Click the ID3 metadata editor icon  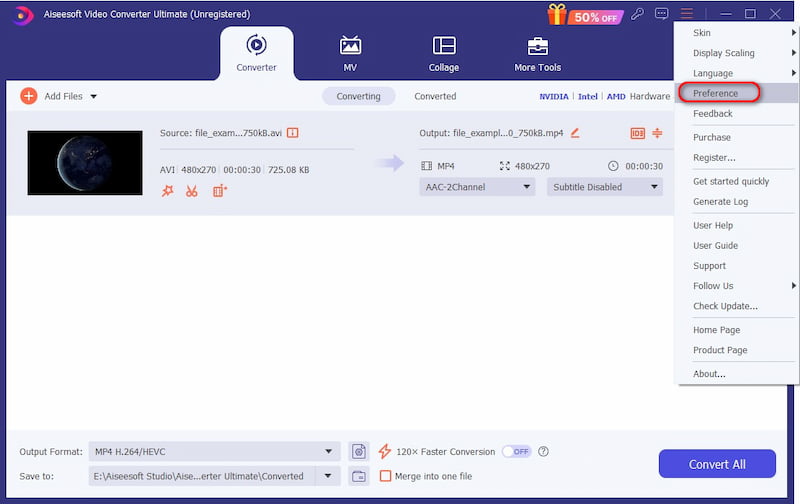tap(638, 133)
